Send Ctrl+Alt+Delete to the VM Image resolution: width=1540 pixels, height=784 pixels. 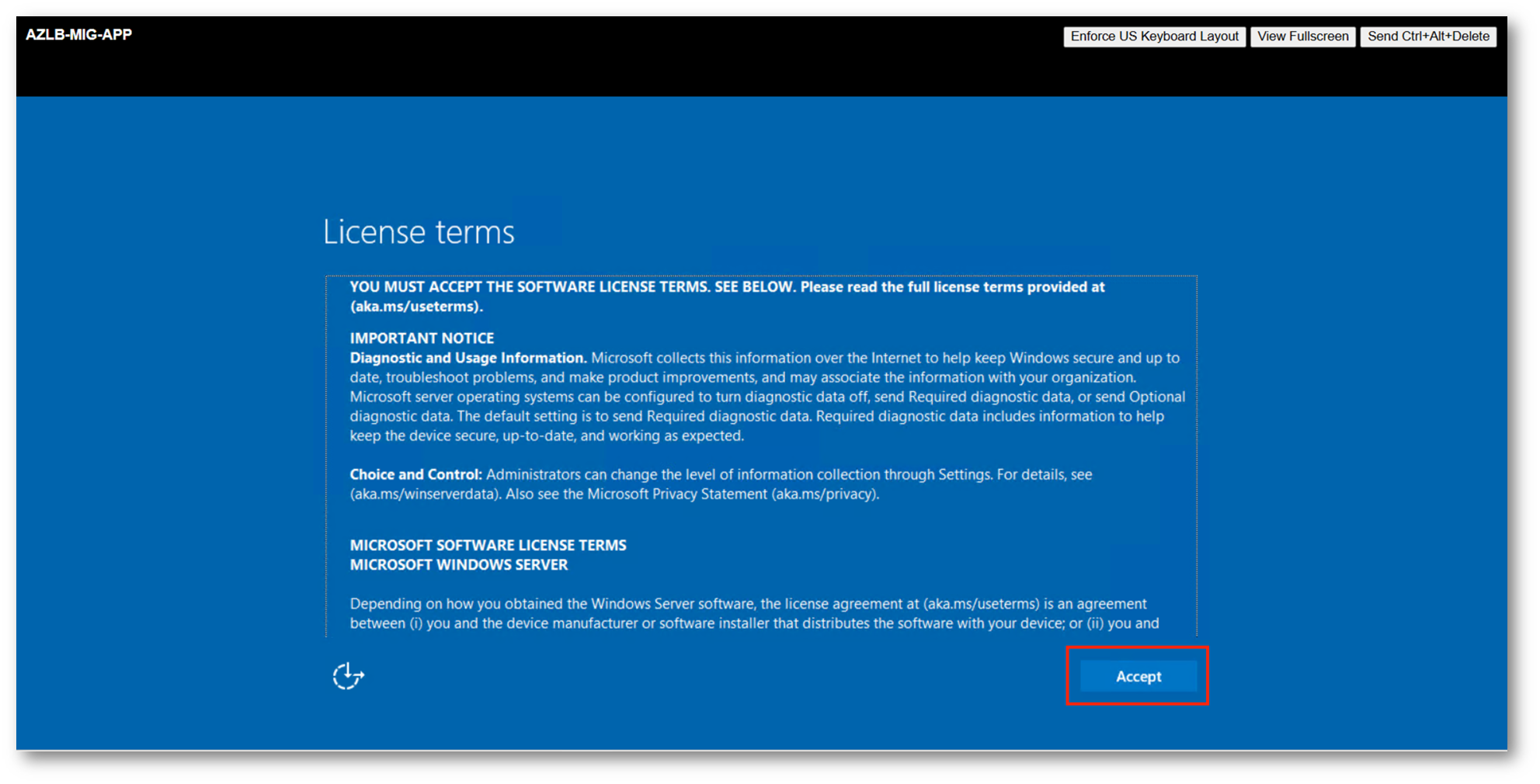pyautogui.click(x=1428, y=36)
